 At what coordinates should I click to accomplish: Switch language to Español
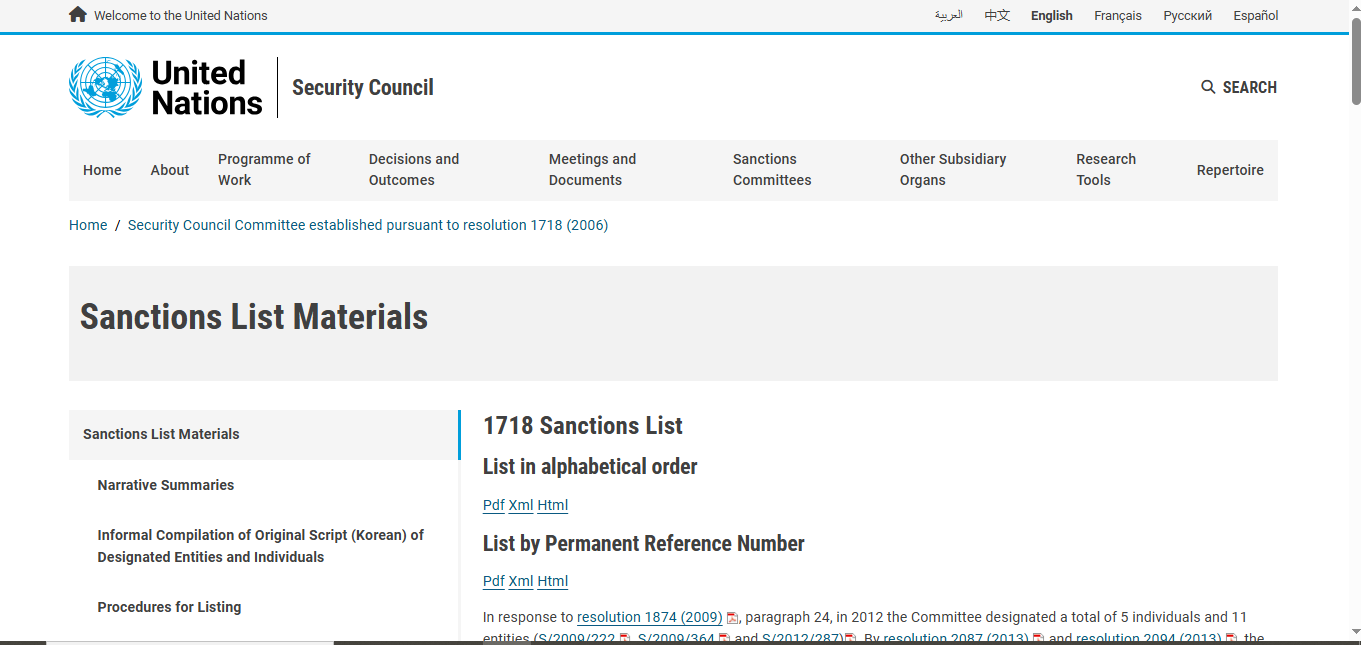tap(1255, 15)
